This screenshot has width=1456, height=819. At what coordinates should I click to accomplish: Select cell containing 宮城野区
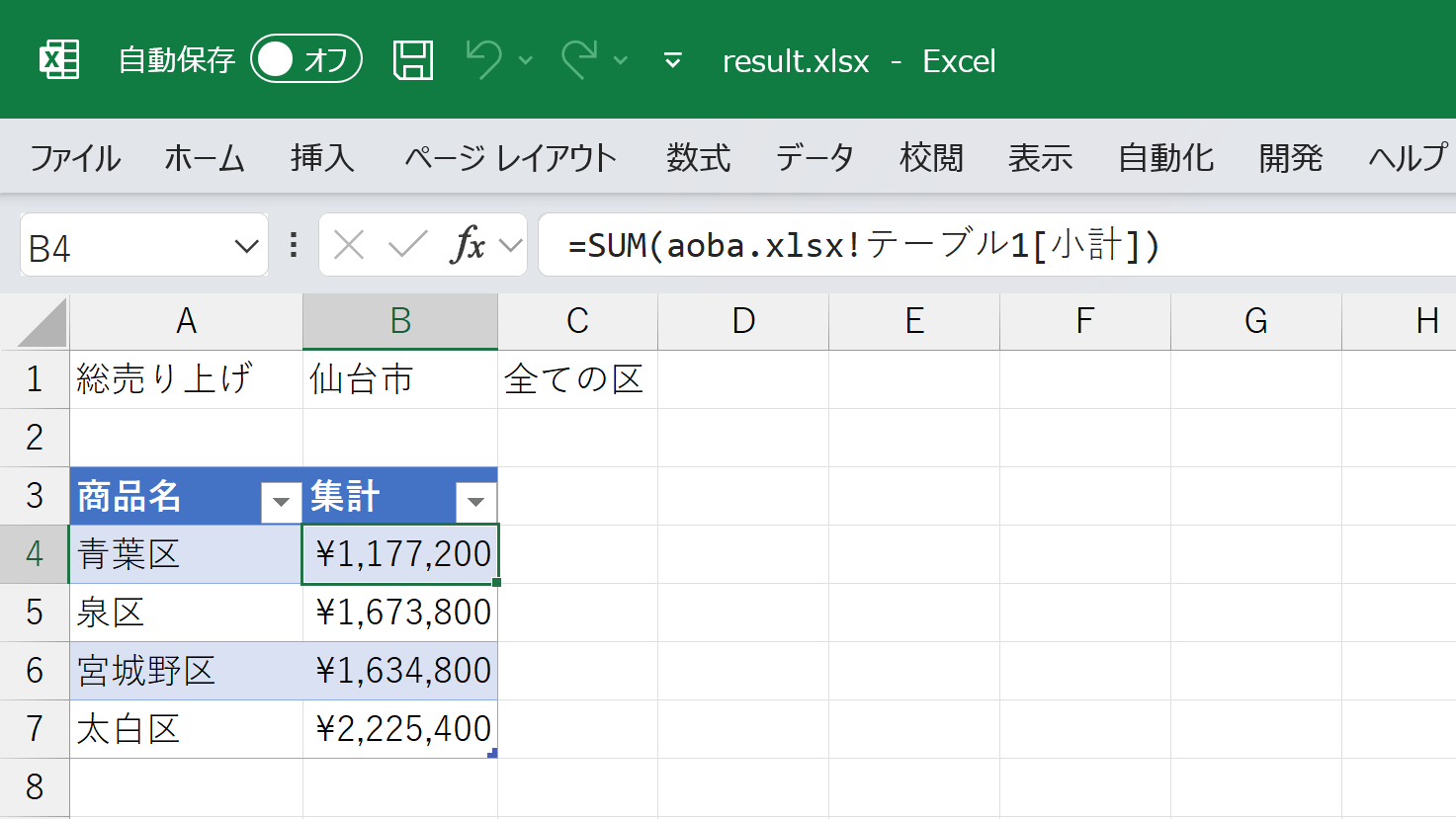click(186, 671)
